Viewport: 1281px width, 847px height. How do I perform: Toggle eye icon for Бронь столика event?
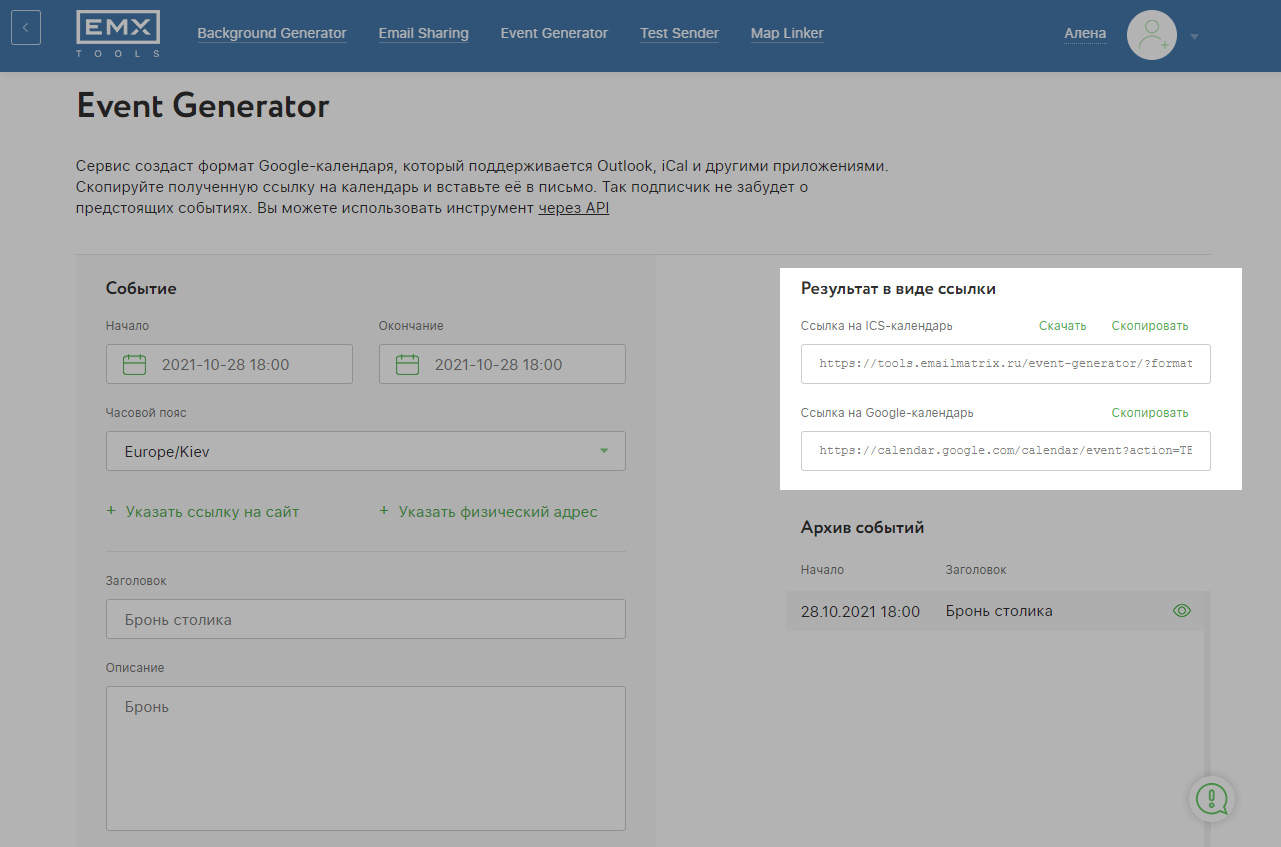tap(1181, 611)
